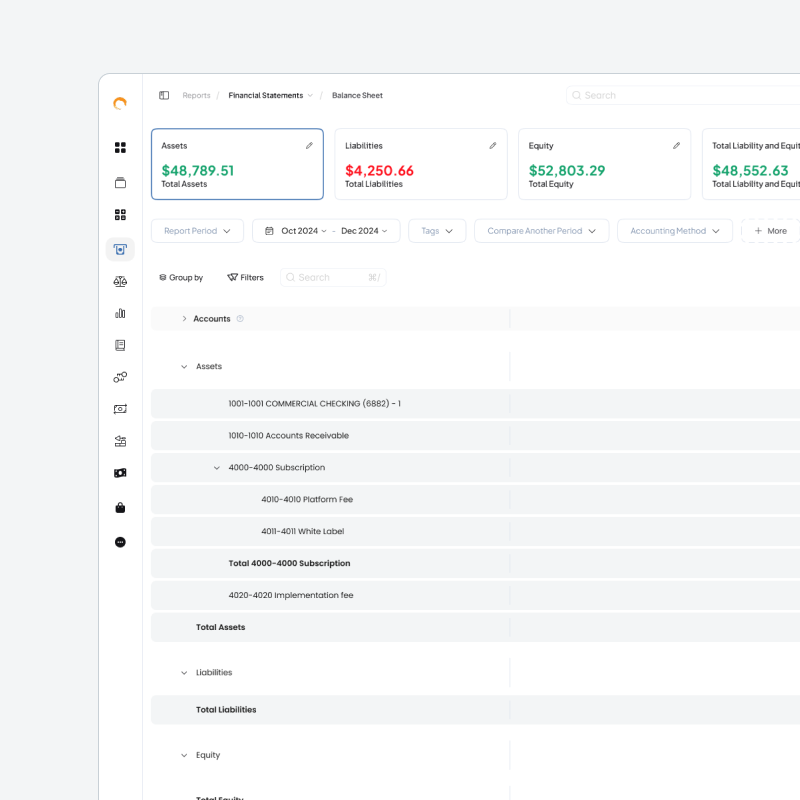Viewport: 800px width, 800px height.
Task: Click the 1001-1001 COMMERCIAL CHECKING (6882) row
Action: coord(476,404)
